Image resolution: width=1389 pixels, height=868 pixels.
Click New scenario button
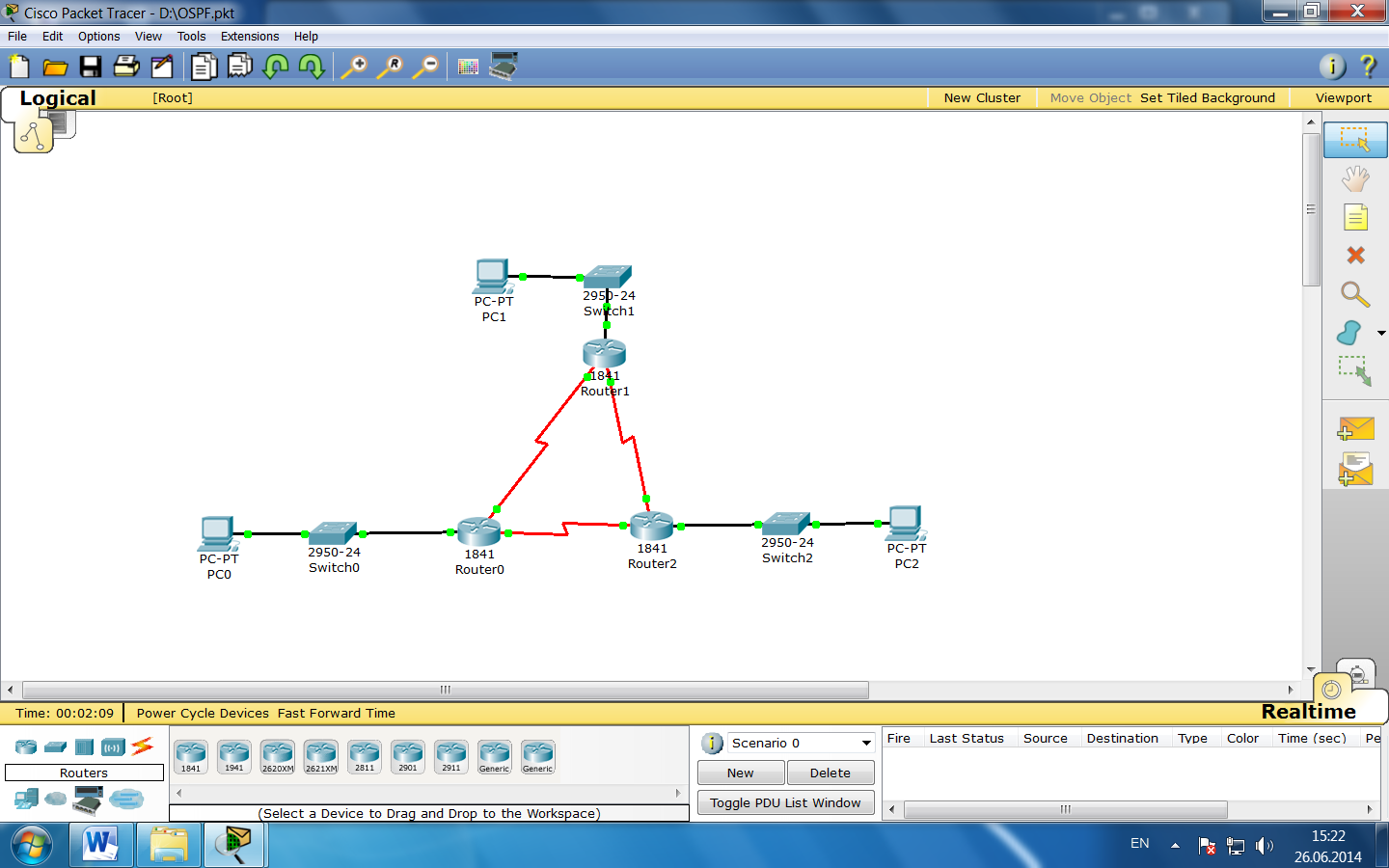pyautogui.click(x=741, y=773)
